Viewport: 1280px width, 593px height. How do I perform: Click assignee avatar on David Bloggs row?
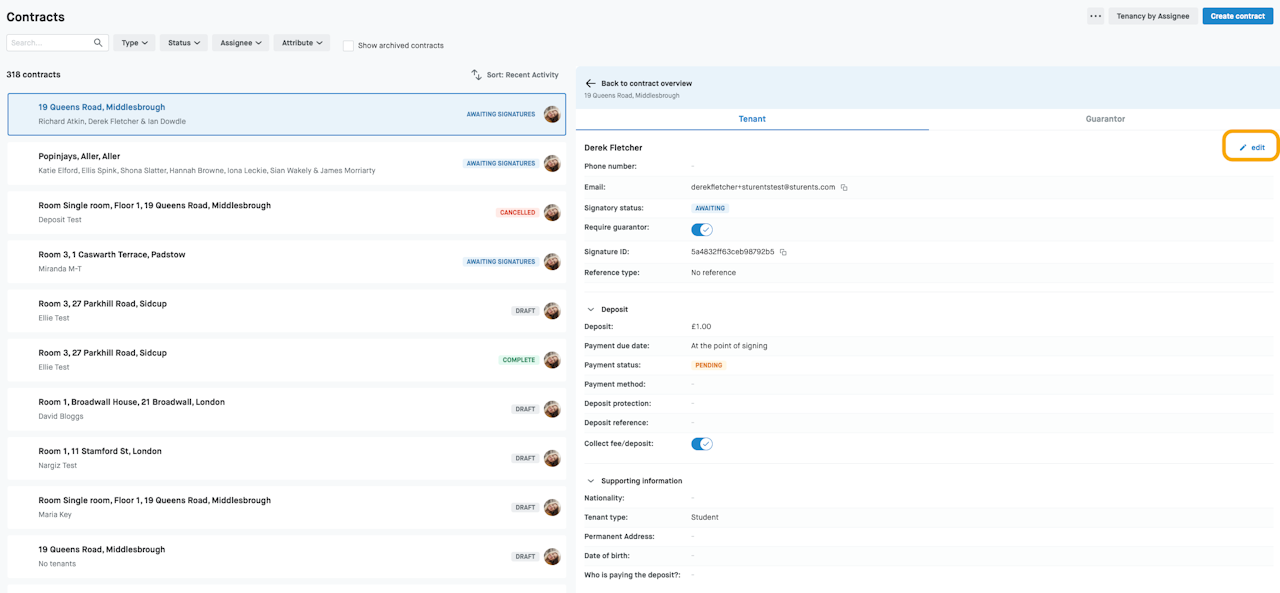tap(552, 409)
